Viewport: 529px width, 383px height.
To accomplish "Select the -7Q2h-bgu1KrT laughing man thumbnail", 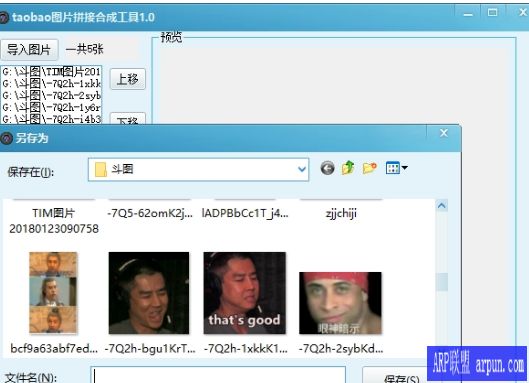I will [149, 293].
